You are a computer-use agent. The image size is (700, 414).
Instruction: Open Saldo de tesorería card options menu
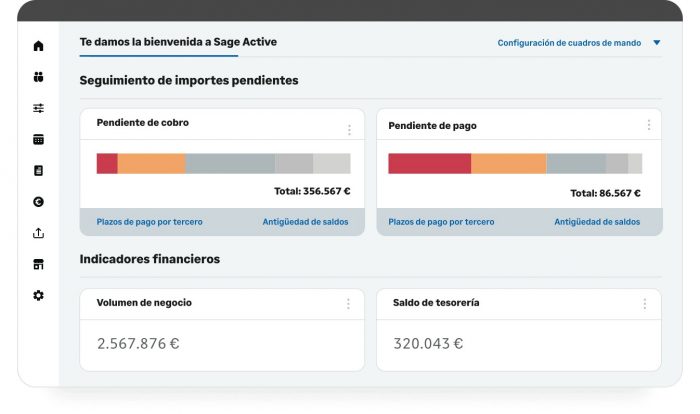tap(645, 304)
